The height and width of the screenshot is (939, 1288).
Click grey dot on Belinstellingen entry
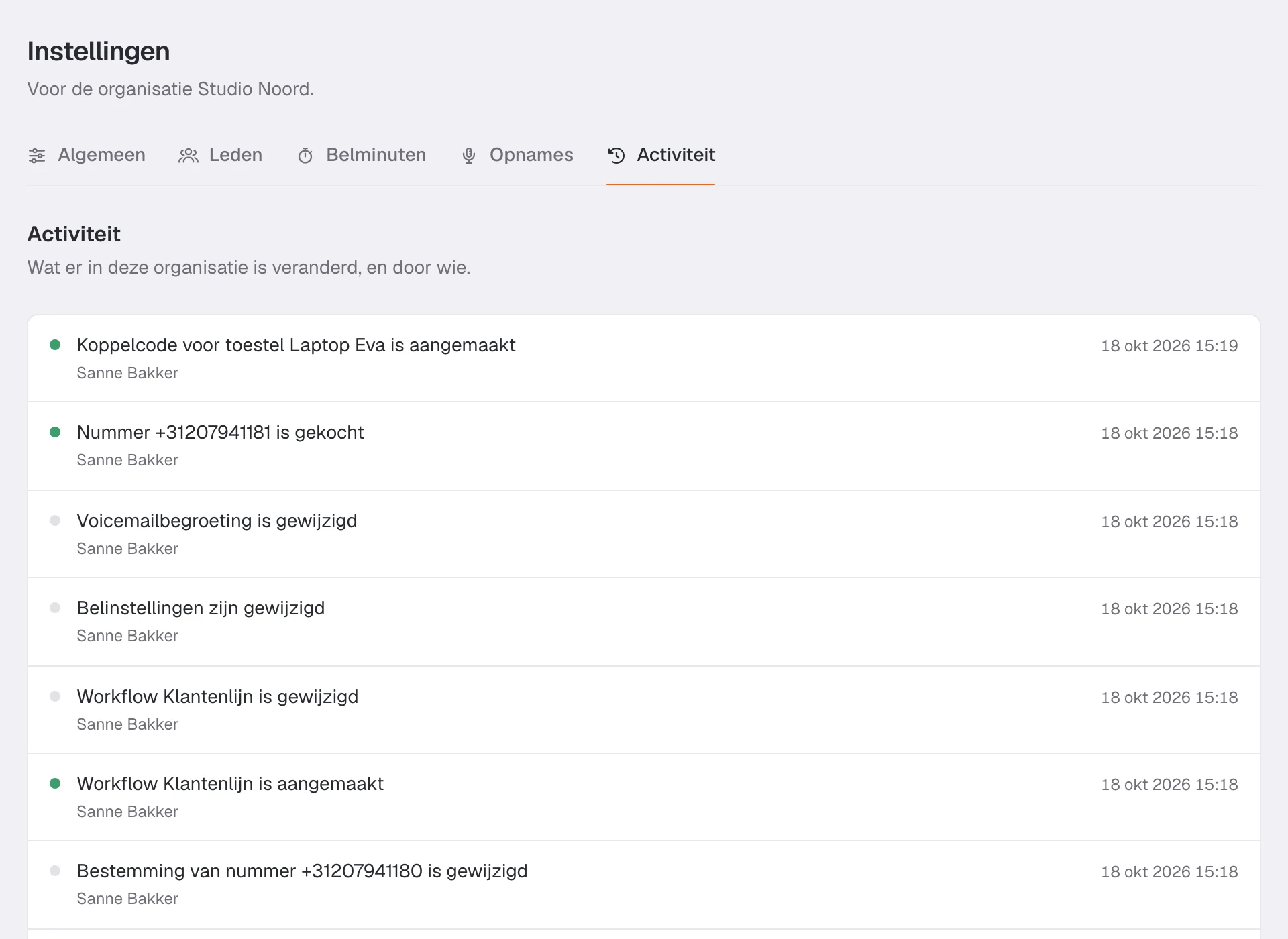tap(55, 608)
